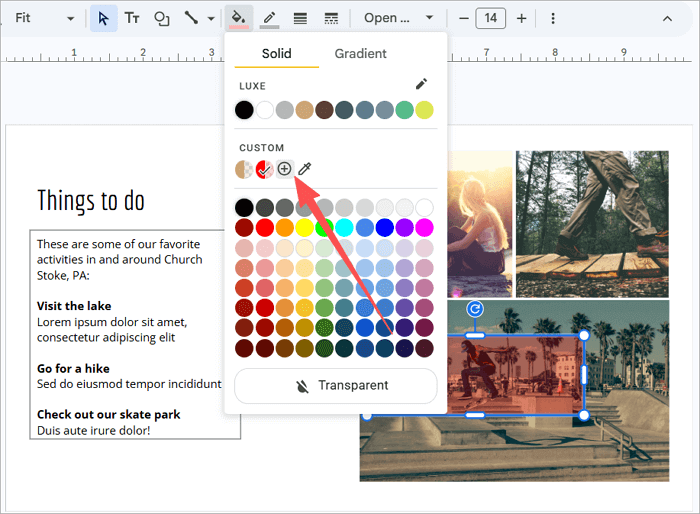This screenshot has height=514, width=700.
Task: Click the Fill color paint bucket
Action: [239, 18]
